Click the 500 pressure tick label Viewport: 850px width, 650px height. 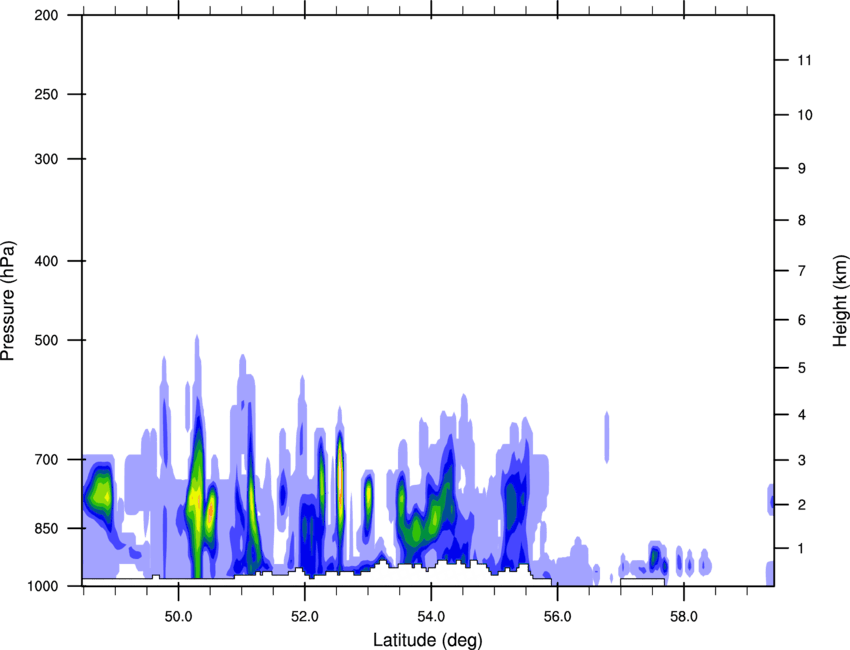pyautogui.click(x=47, y=340)
